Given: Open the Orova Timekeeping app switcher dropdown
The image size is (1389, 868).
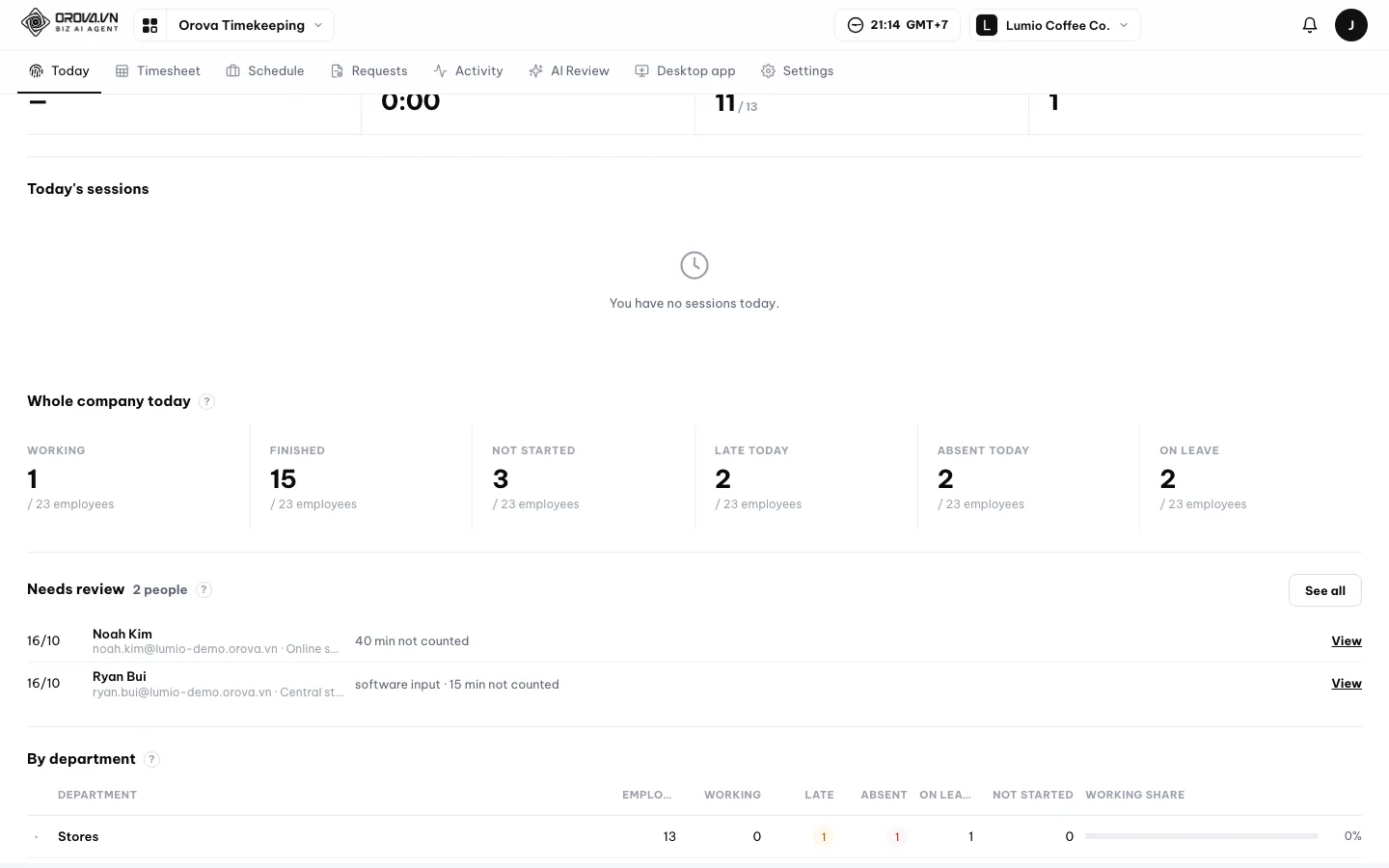Looking at the screenshot, I should pyautogui.click(x=250, y=25).
